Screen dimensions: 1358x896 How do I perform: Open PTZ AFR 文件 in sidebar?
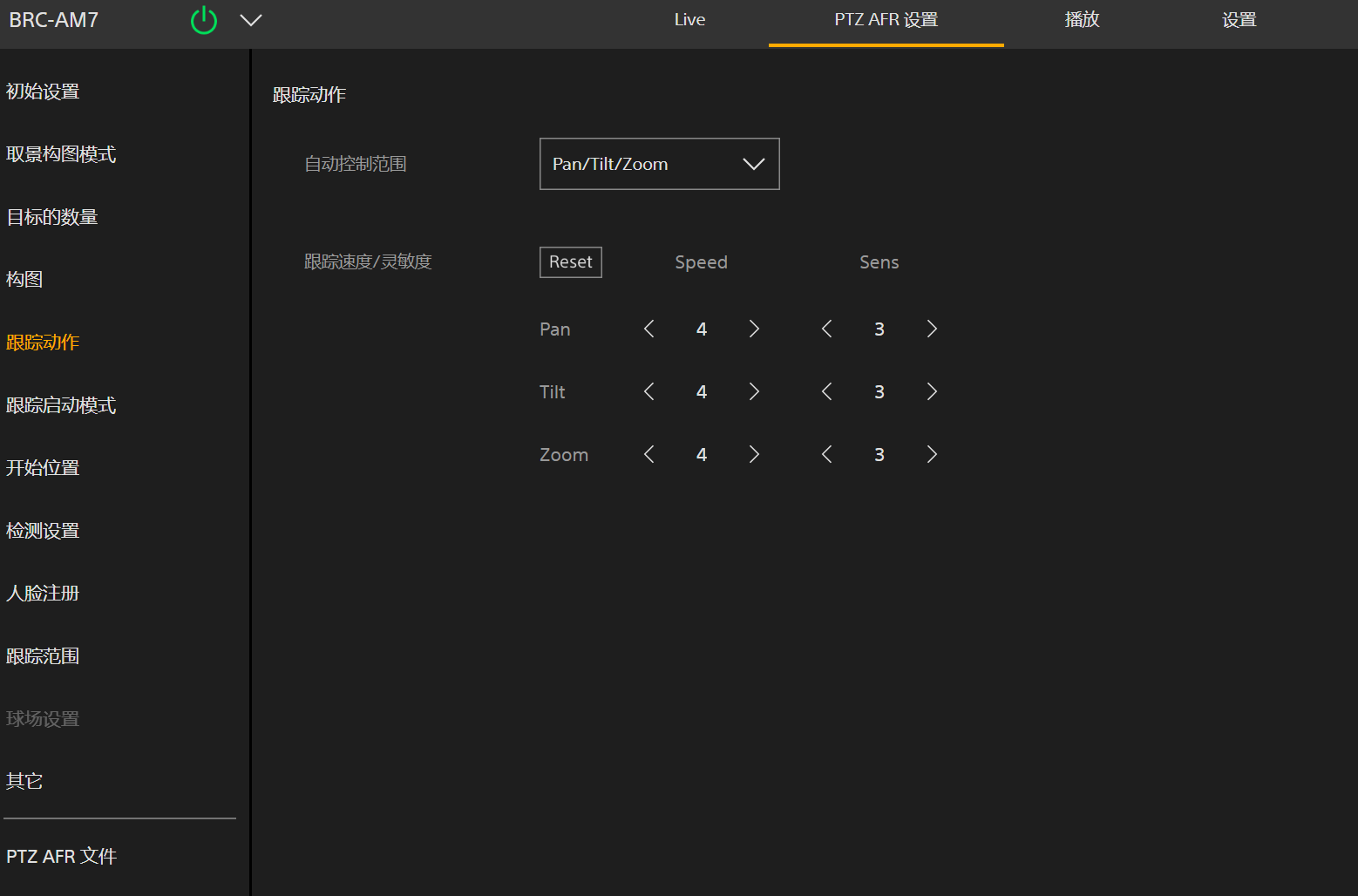pyautogui.click(x=61, y=857)
